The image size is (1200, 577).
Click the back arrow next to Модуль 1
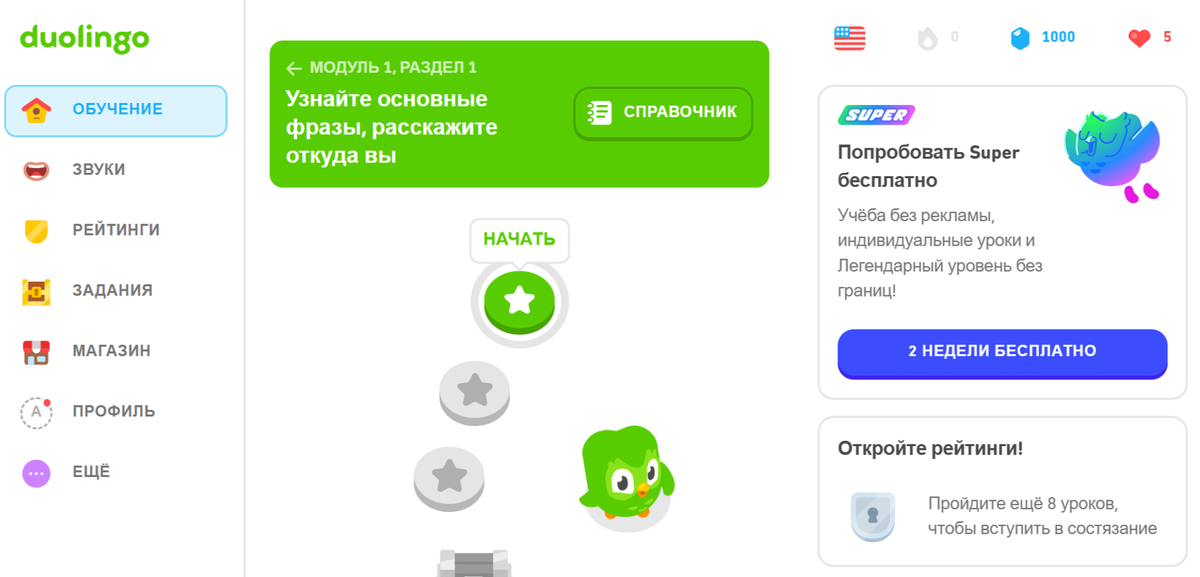point(293,69)
